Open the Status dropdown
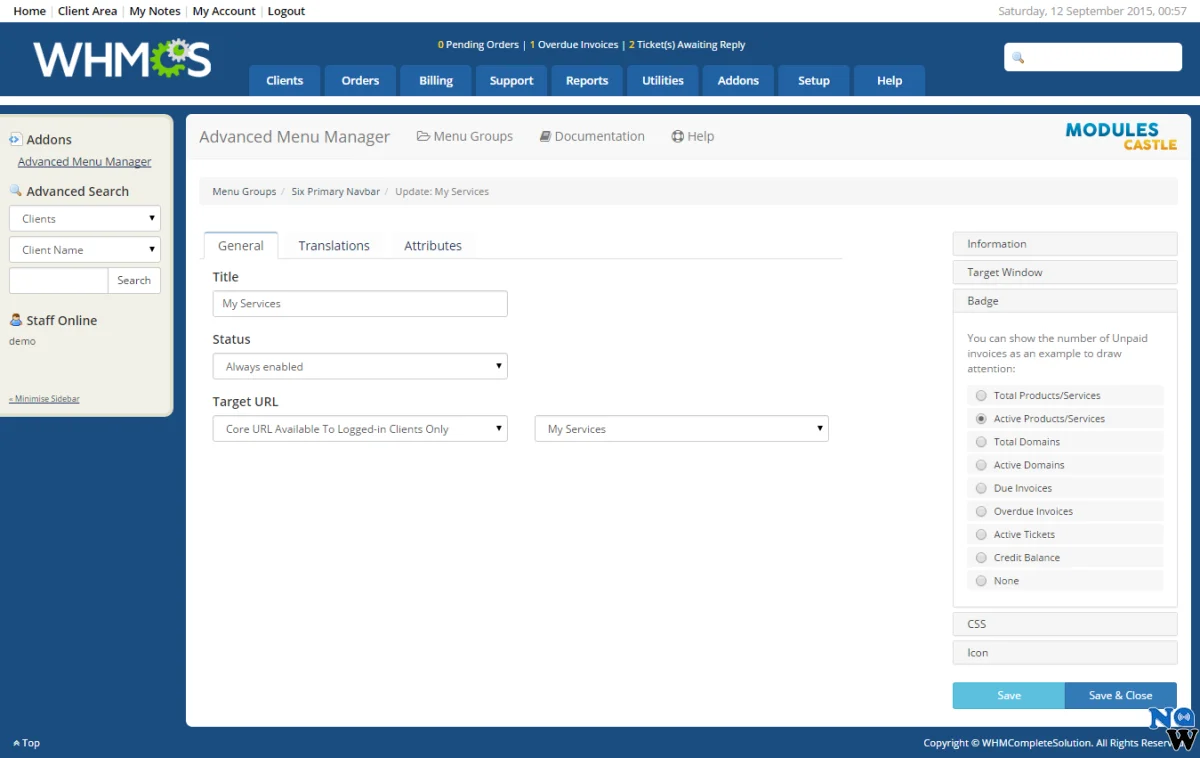This screenshot has height=758, width=1200. coord(360,367)
